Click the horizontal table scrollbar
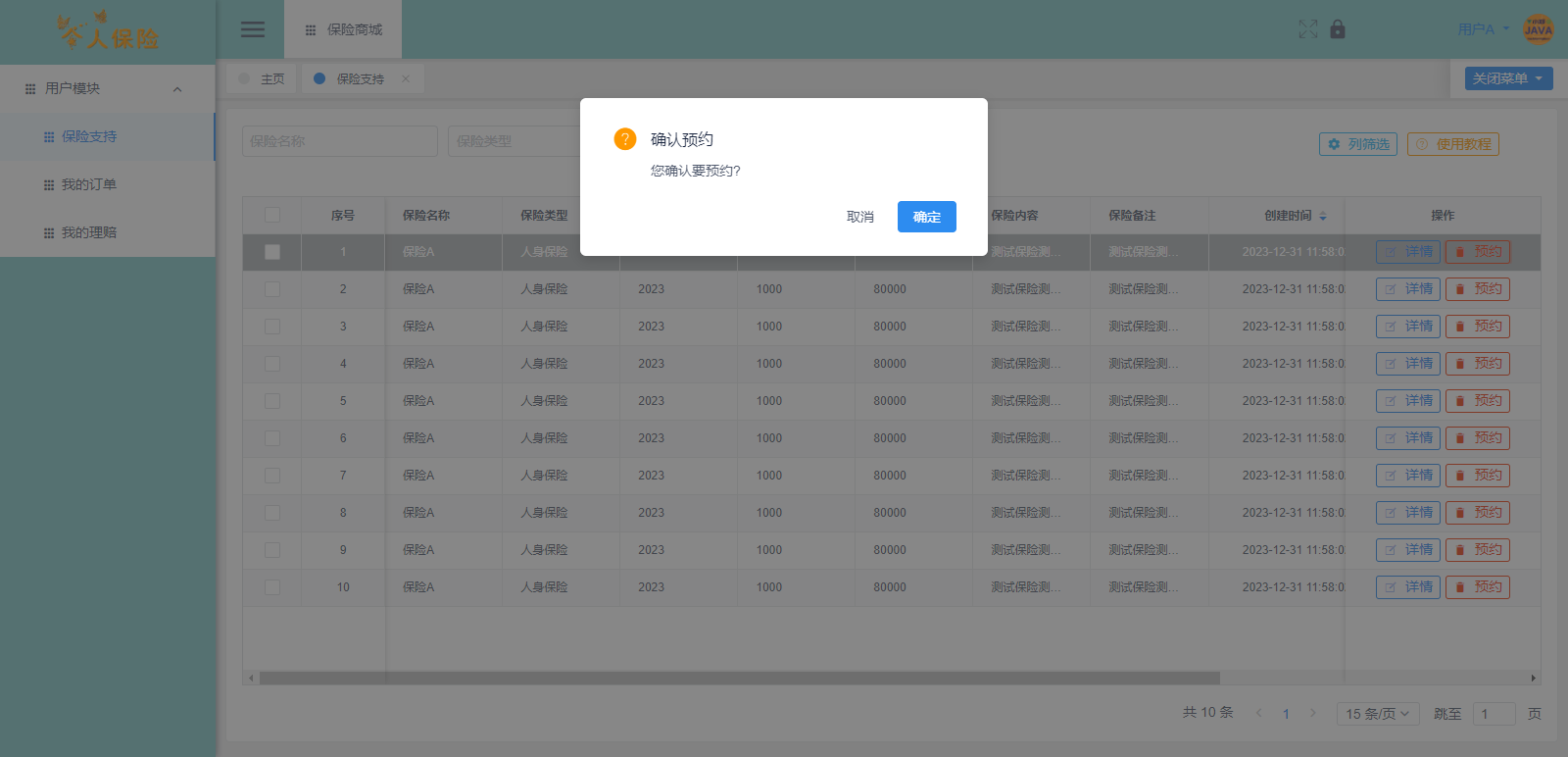The width and height of the screenshot is (1568, 757). [x=740, y=678]
